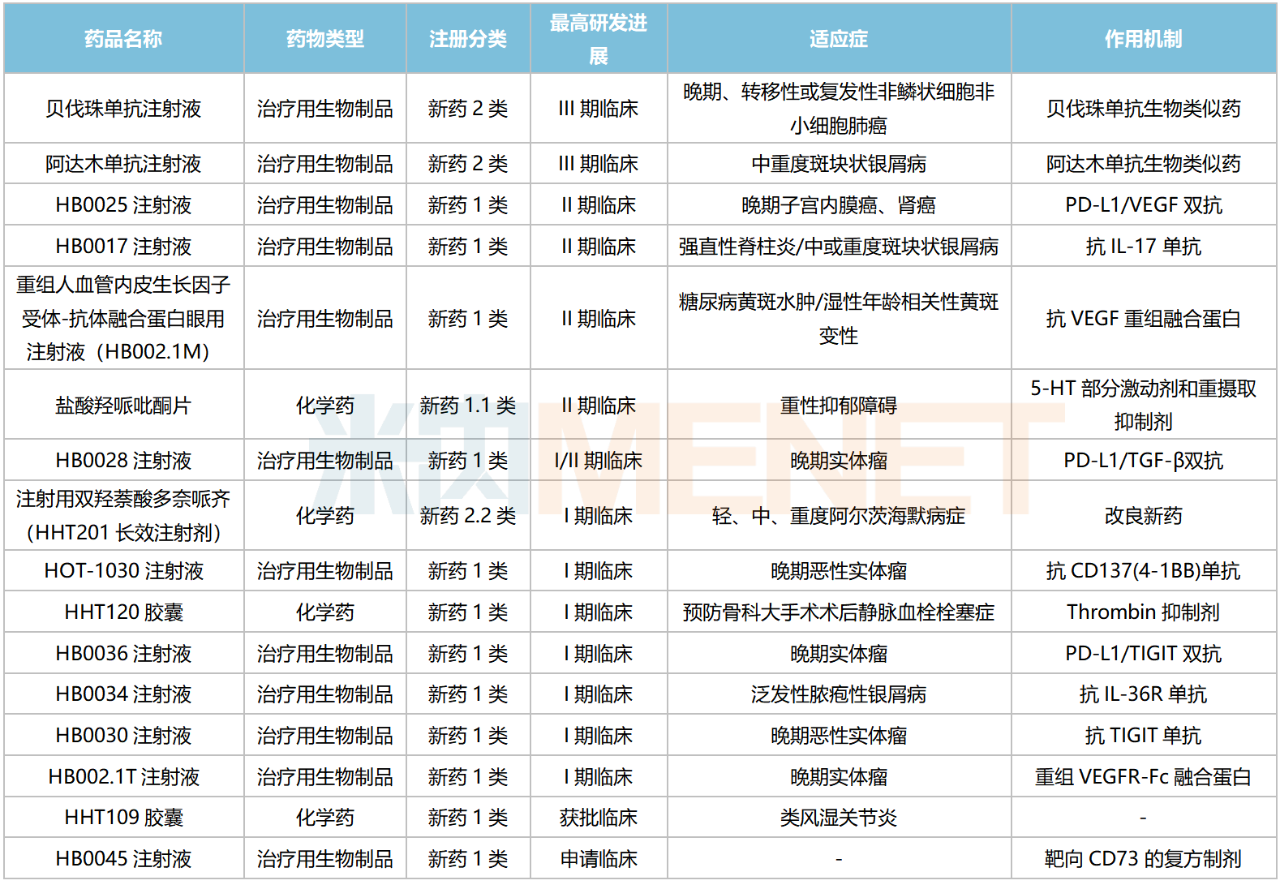The width and height of the screenshot is (1280, 881).
Task: Click 晚期恶性实体瘤 in the HOT-1030 注射液 row
Action: coord(839,571)
